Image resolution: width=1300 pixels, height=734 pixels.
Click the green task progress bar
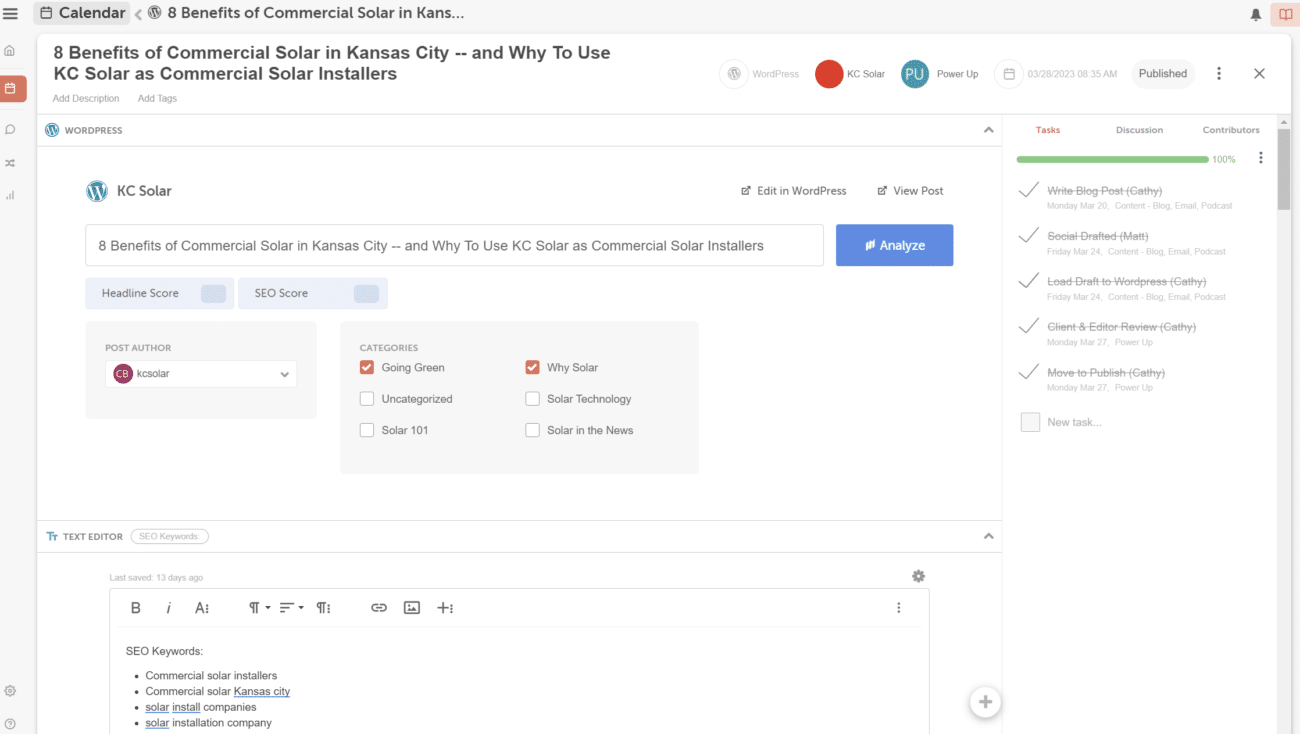pos(1112,159)
